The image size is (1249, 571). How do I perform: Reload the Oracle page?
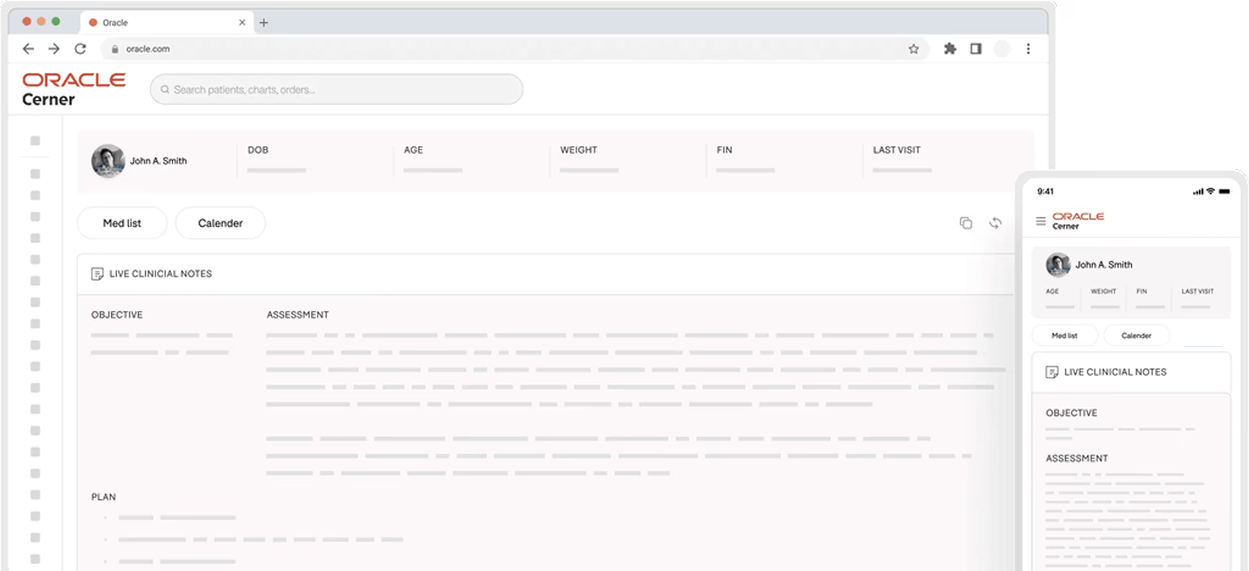[80, 49]
